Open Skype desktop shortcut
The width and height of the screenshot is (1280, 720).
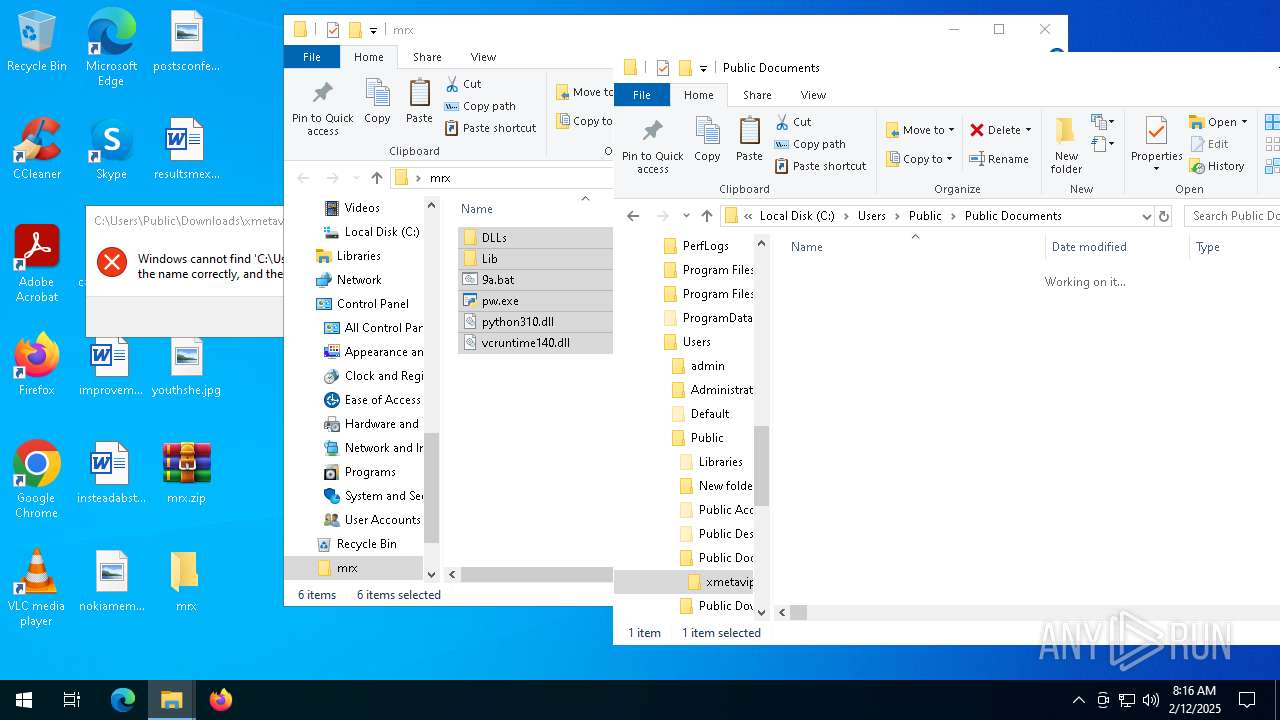111,149
